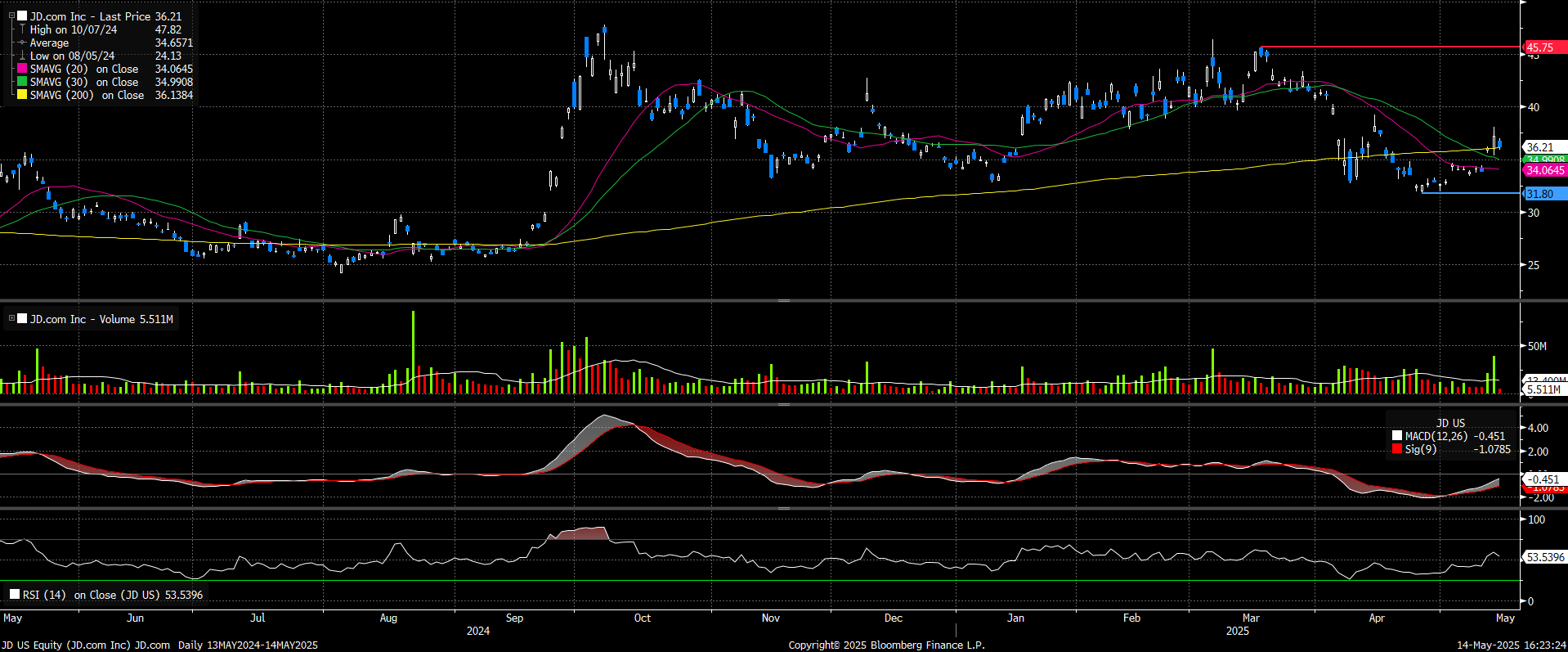
Task: Click the red Sig(9) legend swatch
Action: (1397, 449)
